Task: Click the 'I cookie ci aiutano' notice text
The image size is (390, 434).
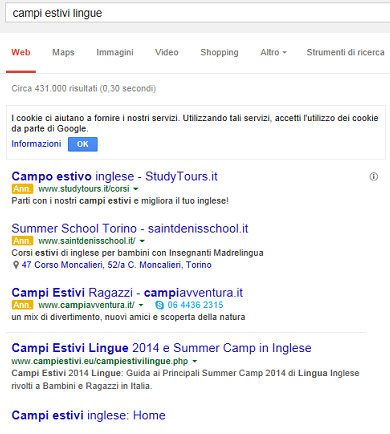Action: click(195, 123)
